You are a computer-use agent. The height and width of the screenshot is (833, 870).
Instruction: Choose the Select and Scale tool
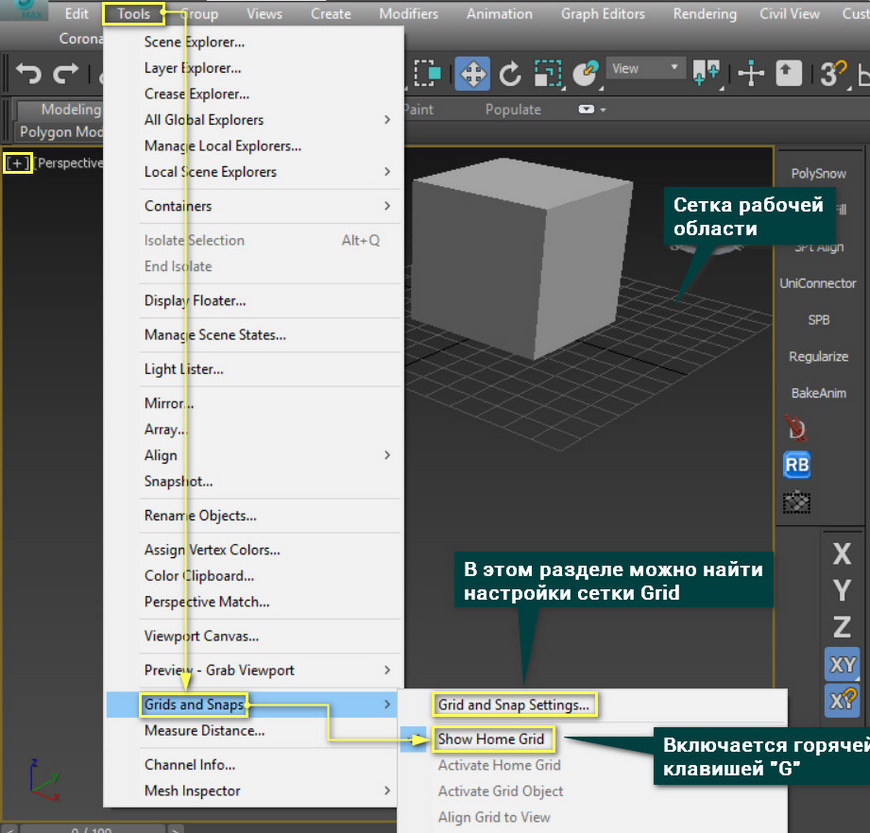pos(548,73)
